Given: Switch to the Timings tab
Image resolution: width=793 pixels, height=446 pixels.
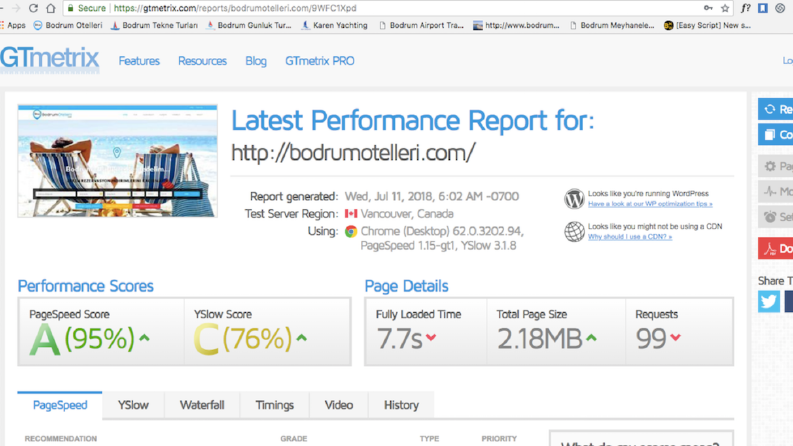Looking at the screenshot, I should pos(274,406).
